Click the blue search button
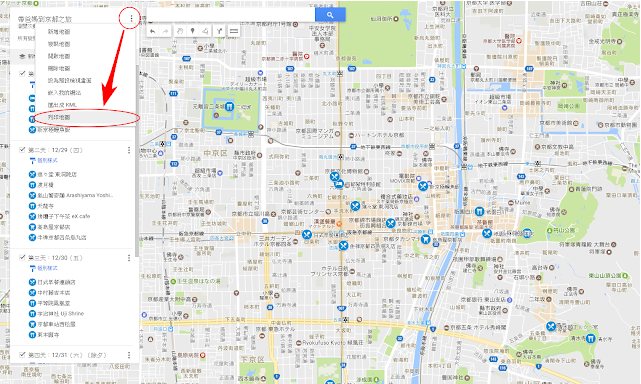641x384 pixels. click(x=330, y=15)
